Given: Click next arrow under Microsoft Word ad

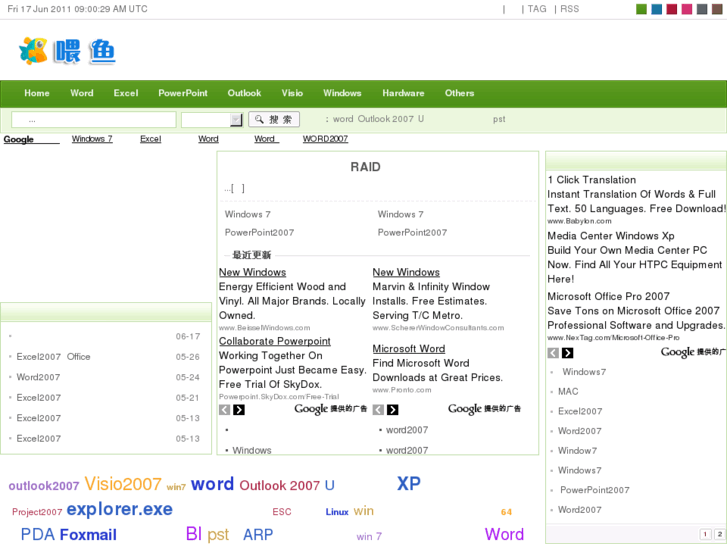Looking at the screenshot, I should point(393,410).
